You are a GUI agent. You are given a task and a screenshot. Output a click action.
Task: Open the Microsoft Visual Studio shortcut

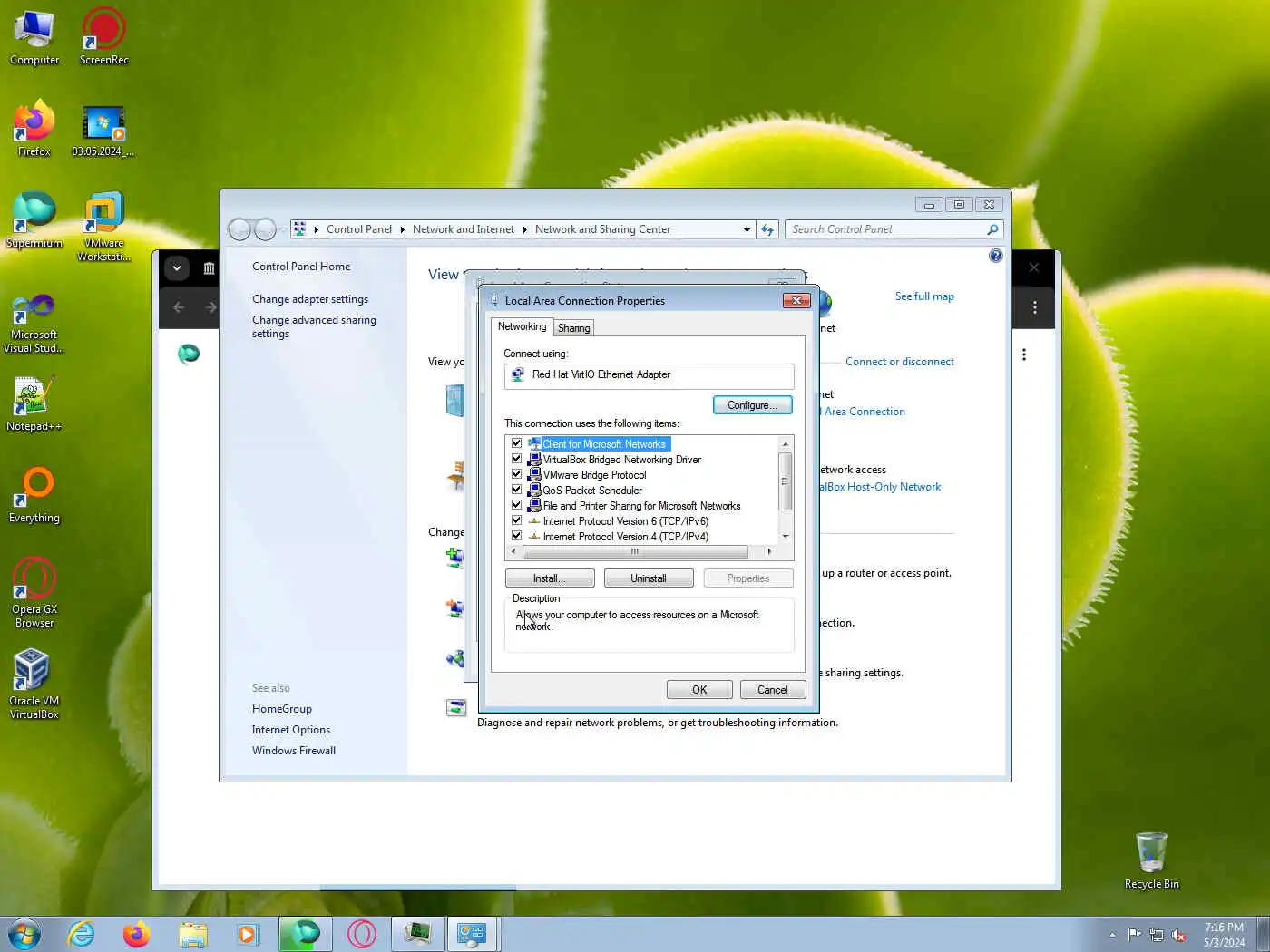pyautogui.click(x=34, y=324)
